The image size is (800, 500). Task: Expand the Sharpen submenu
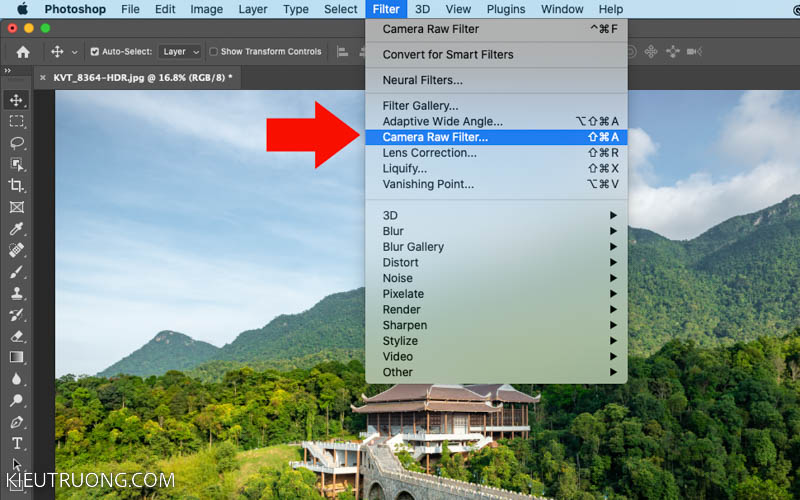(496, 326)
